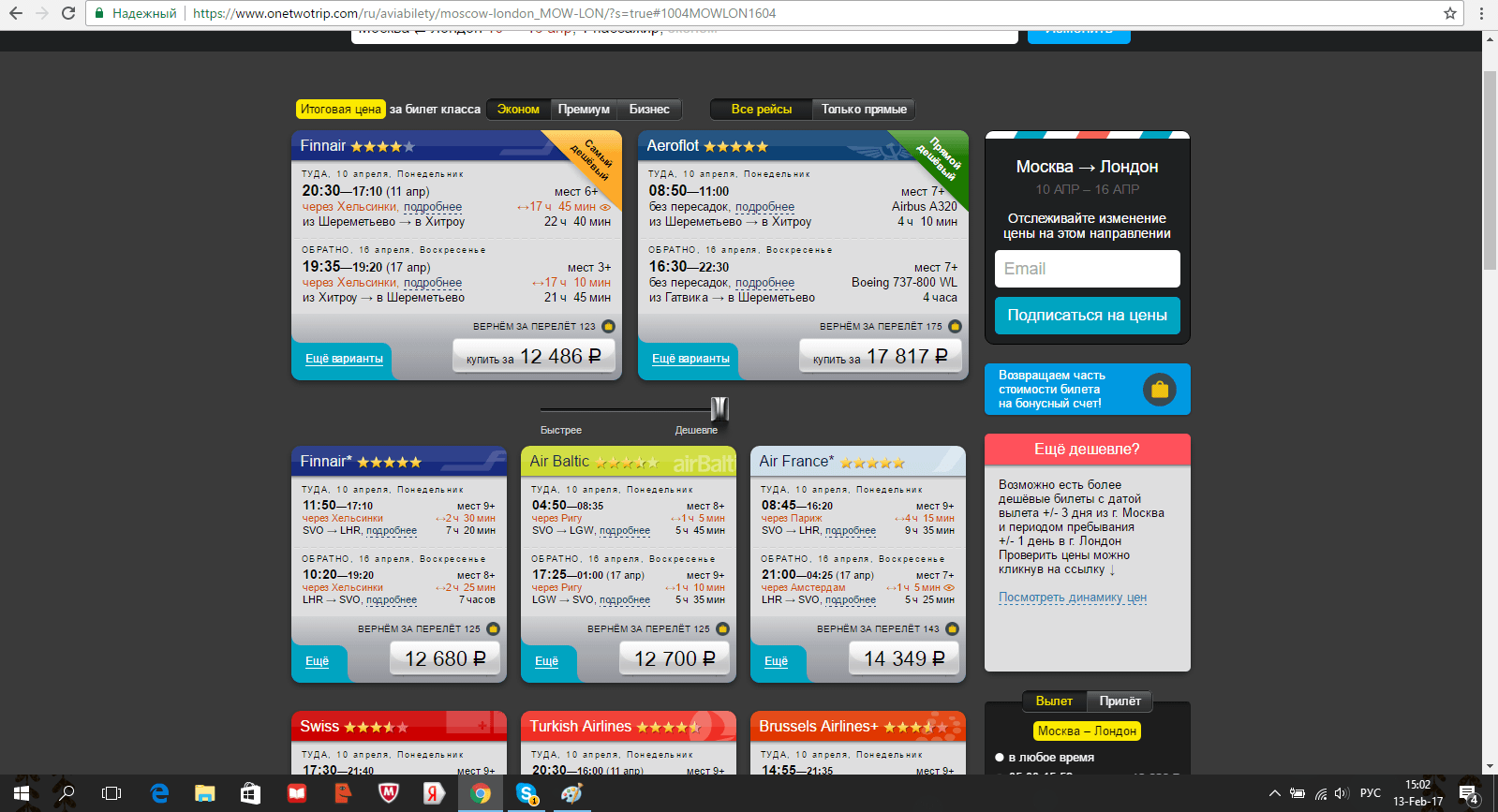Click blue 'Возвращаем часть стоимости билета' banner
The image size is (1498, 812).
pos(1087,389)
